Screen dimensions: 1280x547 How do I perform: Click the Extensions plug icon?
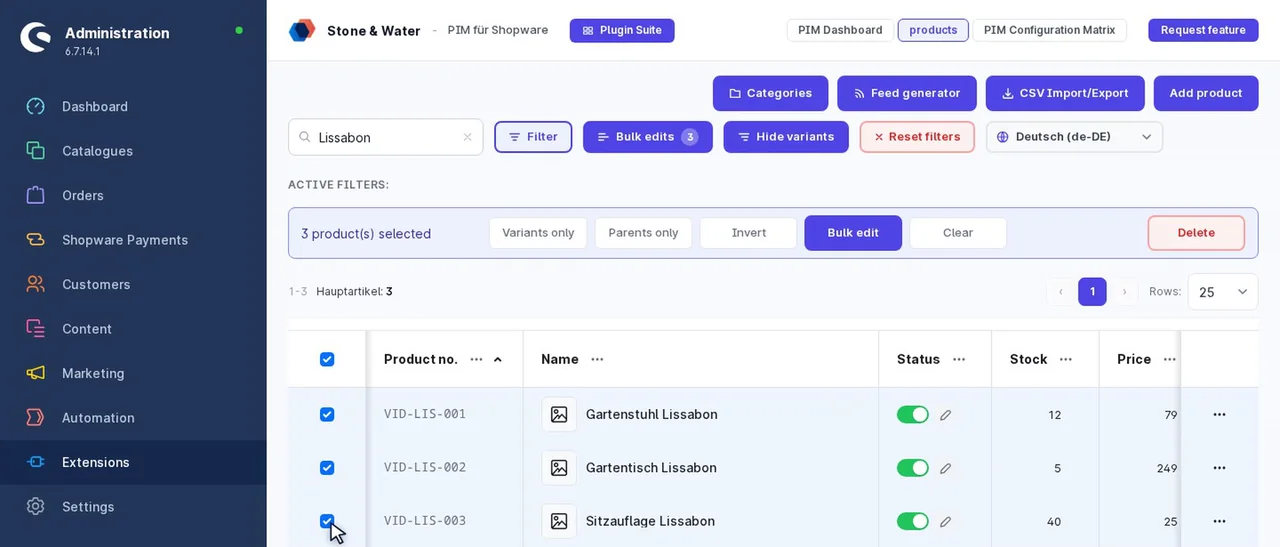point(36,462)
